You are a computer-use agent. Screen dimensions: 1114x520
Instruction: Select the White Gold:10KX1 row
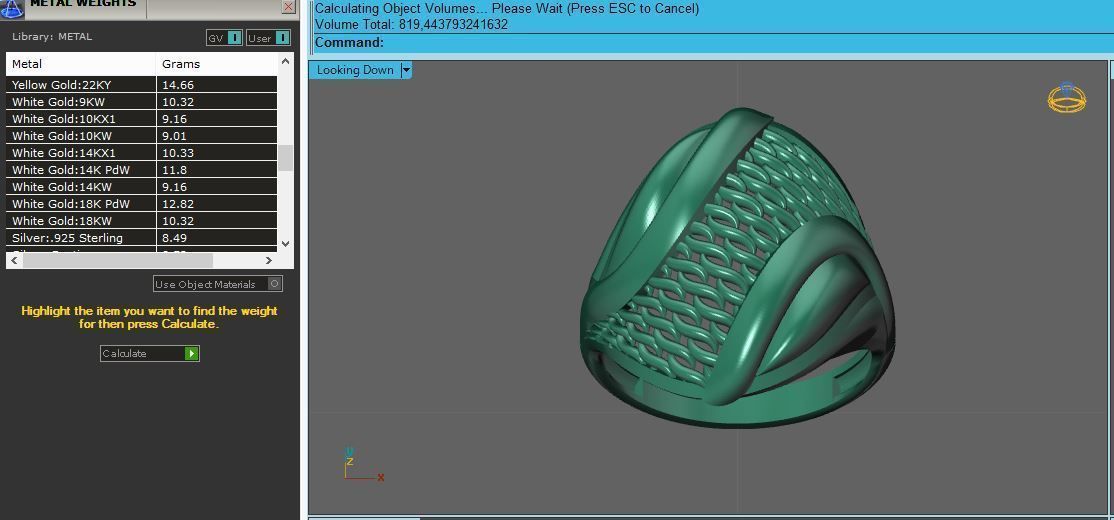[x=141, y=119]
